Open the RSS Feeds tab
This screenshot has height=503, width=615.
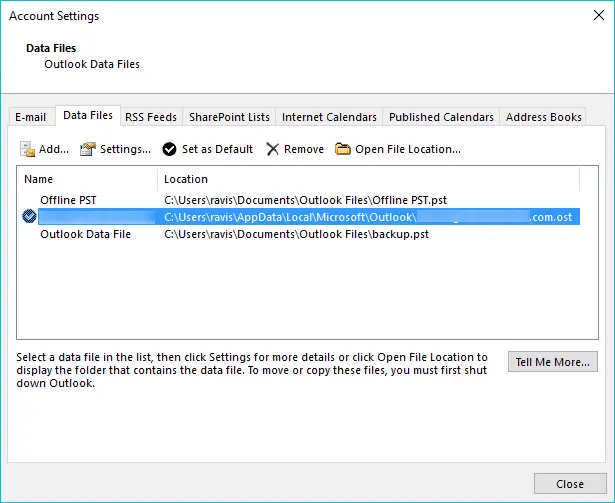pos(150,117)
